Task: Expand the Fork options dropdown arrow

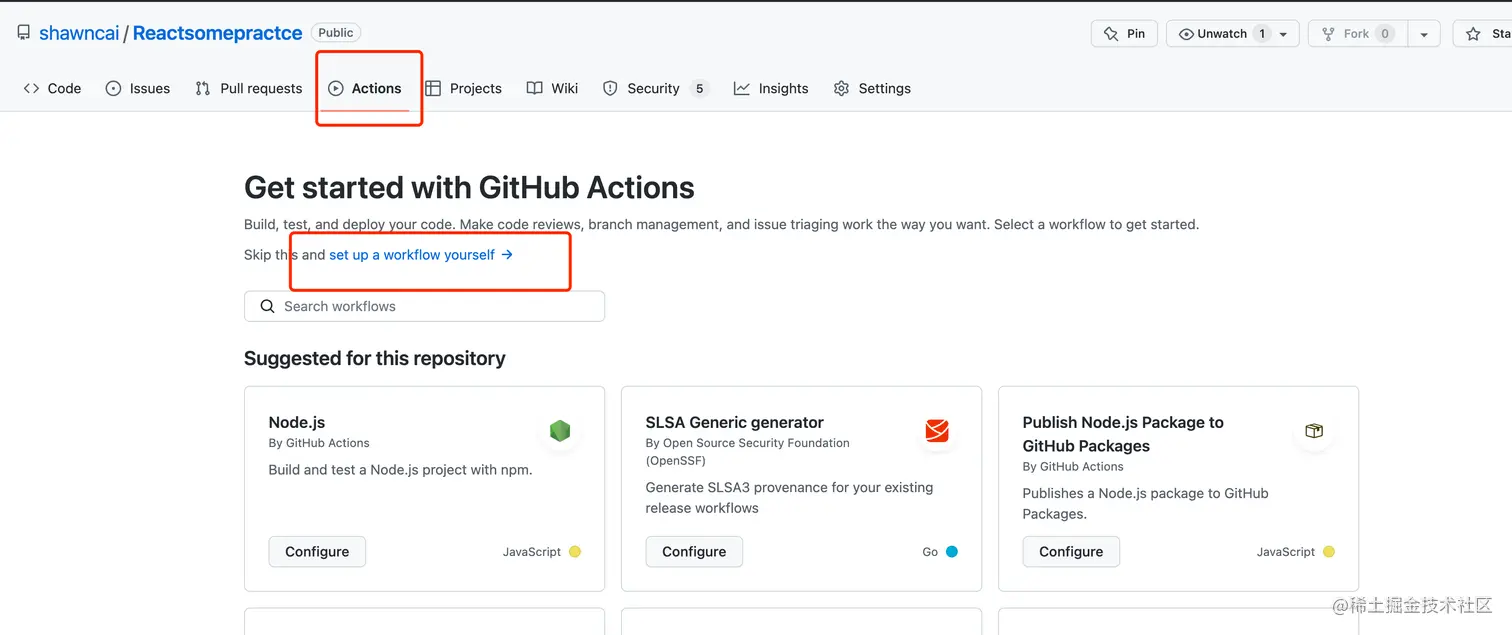Action: click(x=1424, y=34)
